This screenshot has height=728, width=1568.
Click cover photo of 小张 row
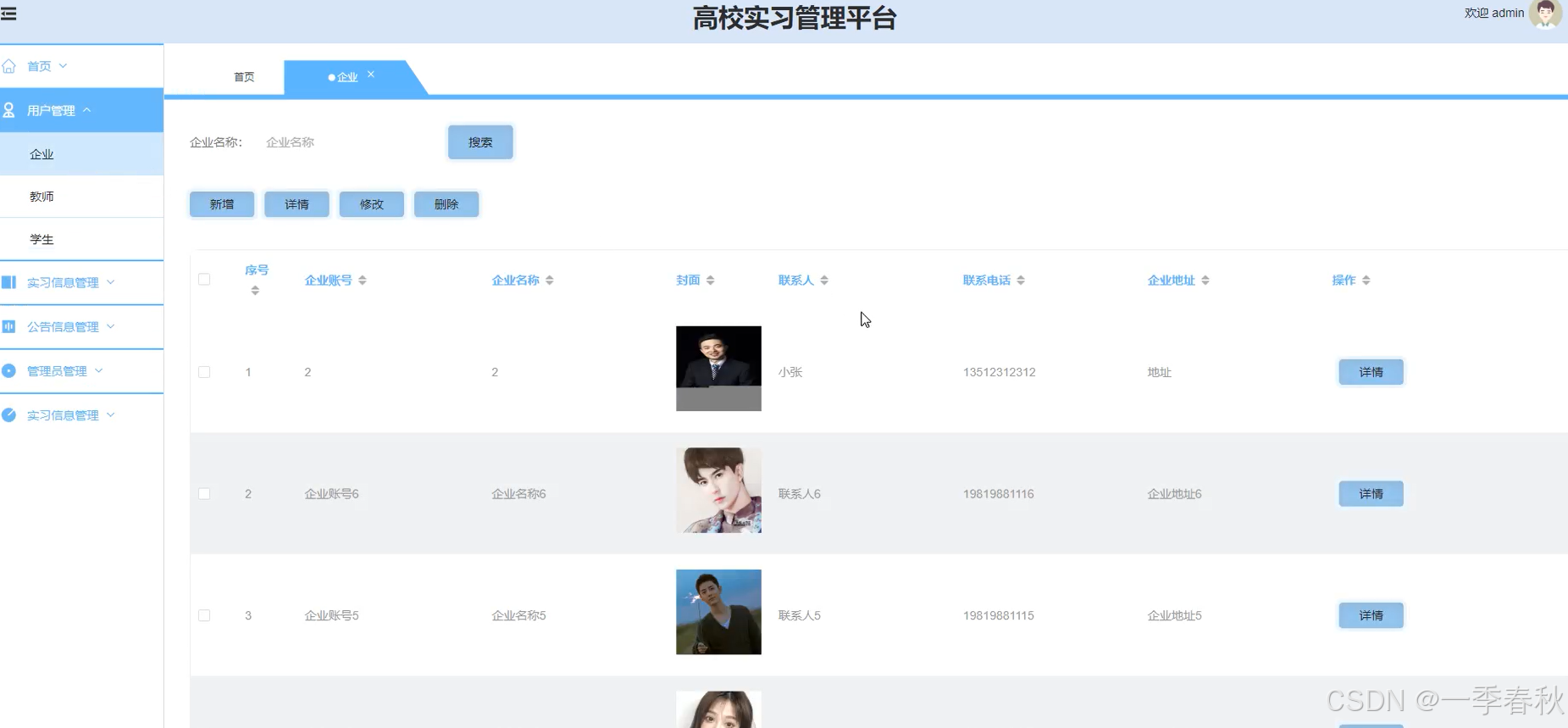click(x=718, y=369)
